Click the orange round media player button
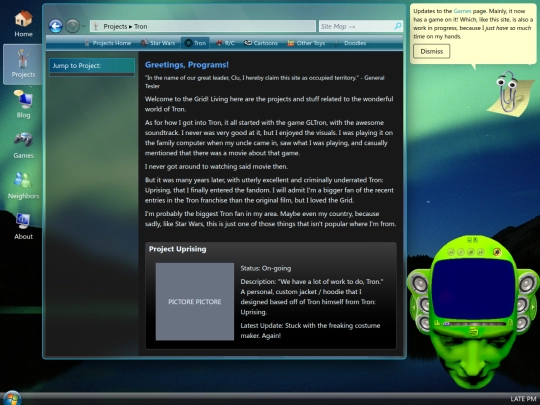540x405 pixels. click(497, 252)
